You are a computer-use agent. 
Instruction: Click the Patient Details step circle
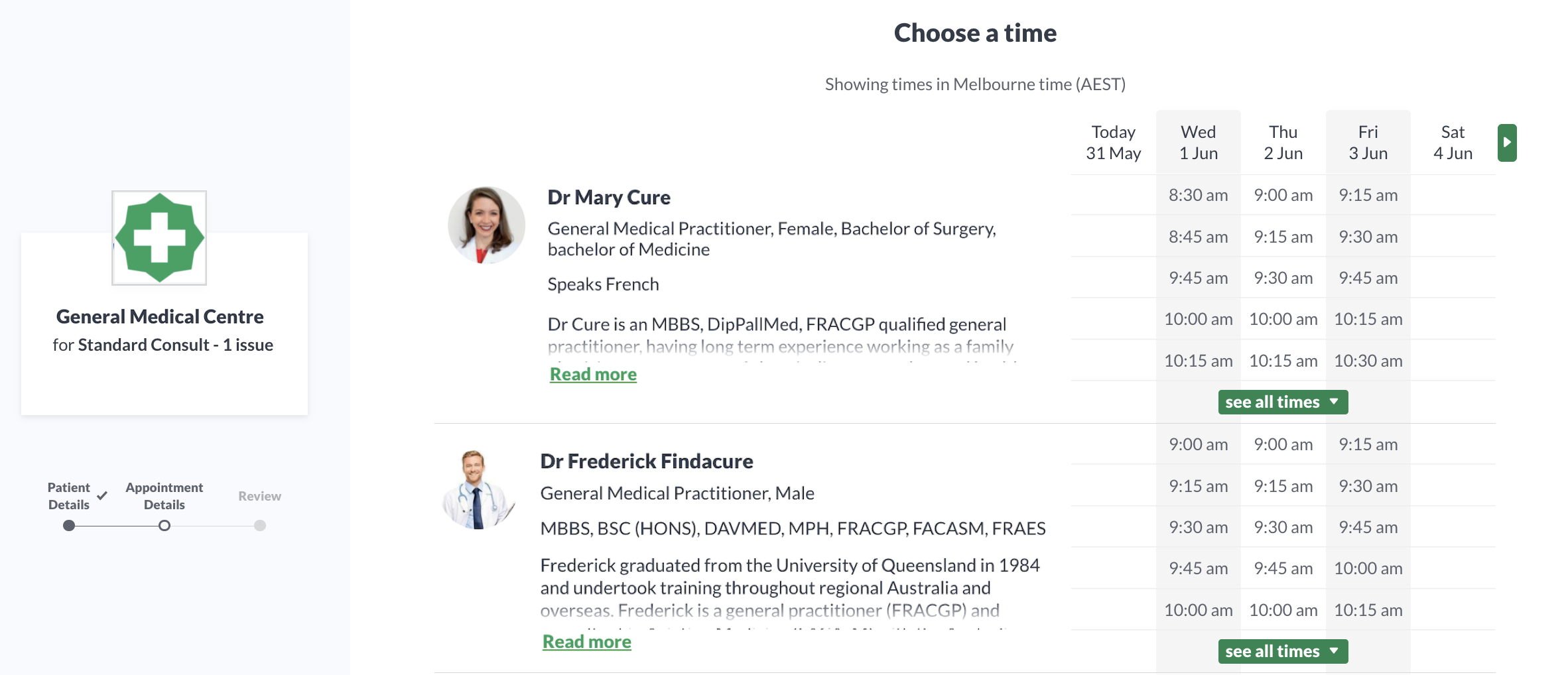pyautogui.click(x=69, y=526)
